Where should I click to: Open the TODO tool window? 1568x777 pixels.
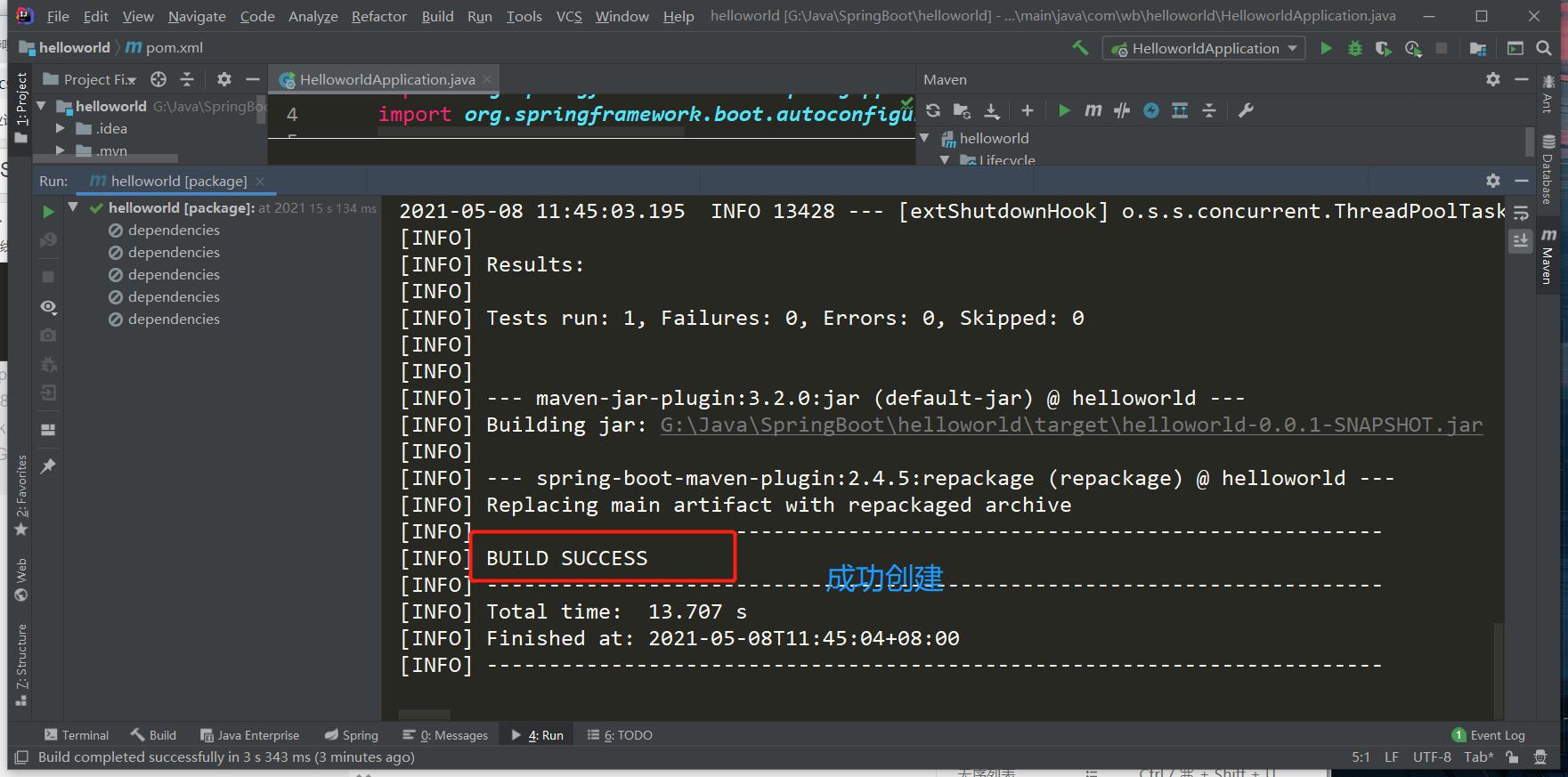pos(620,735)
